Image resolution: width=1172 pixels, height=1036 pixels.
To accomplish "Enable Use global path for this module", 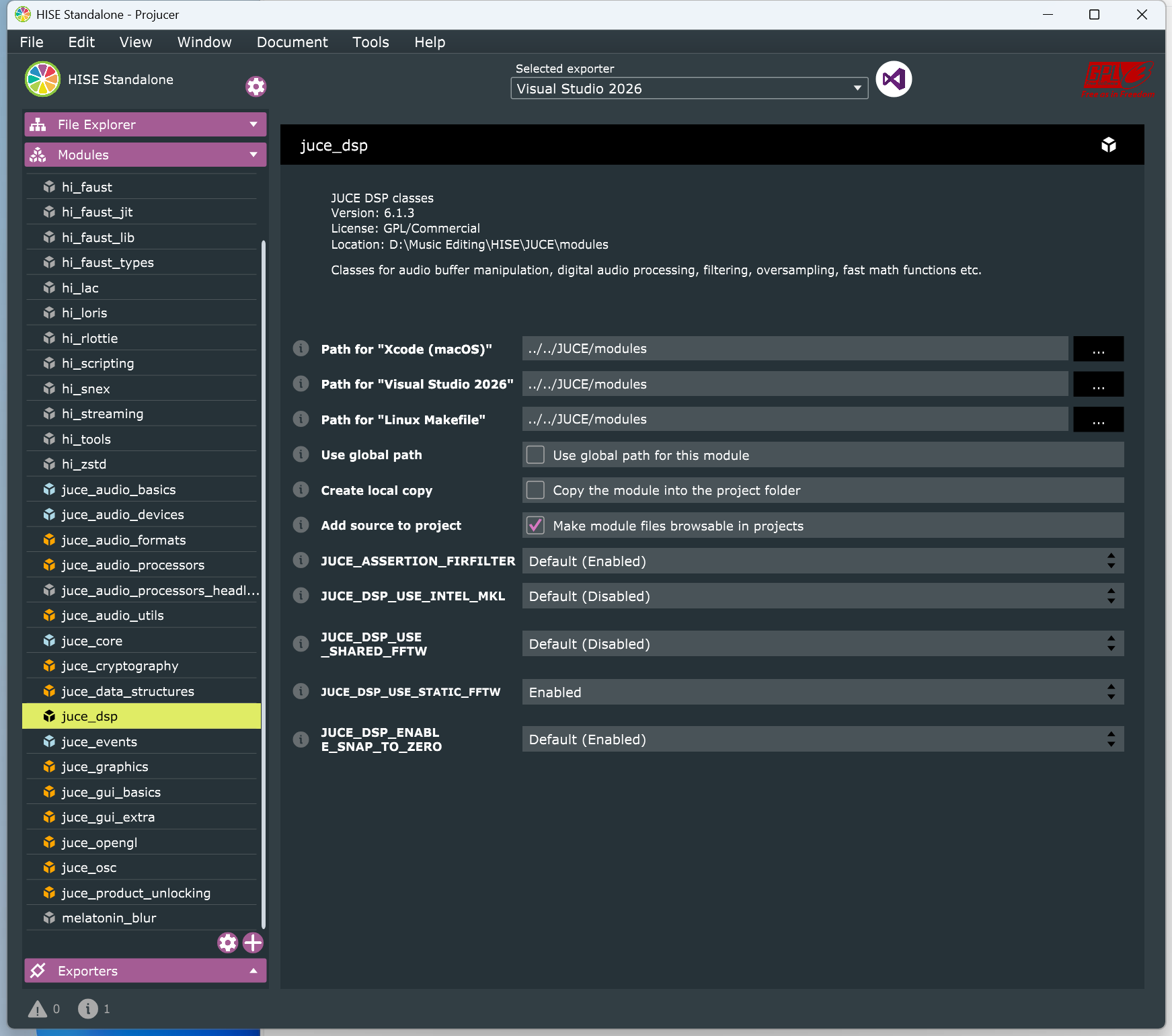I will point(536,455).
